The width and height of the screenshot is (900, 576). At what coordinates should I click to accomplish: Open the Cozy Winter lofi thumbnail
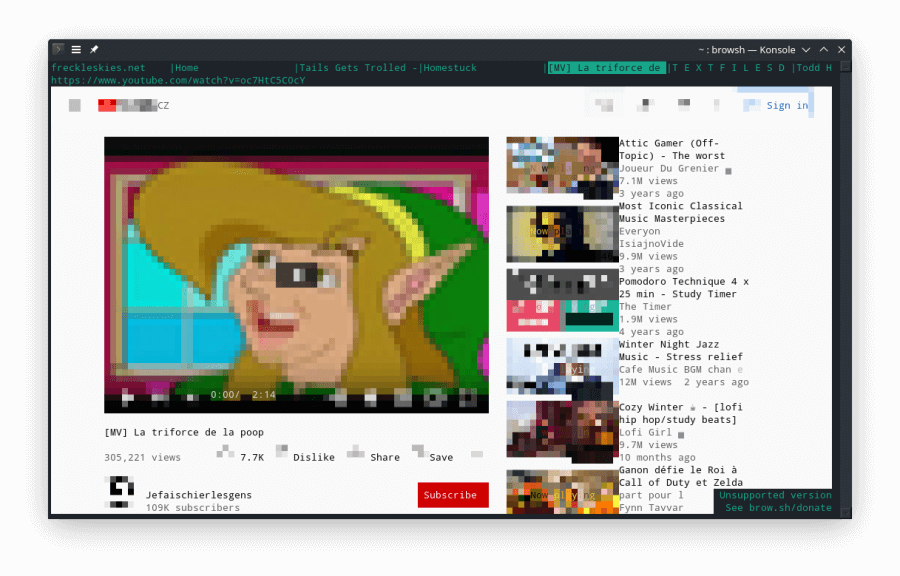click(x=562, y=432)
